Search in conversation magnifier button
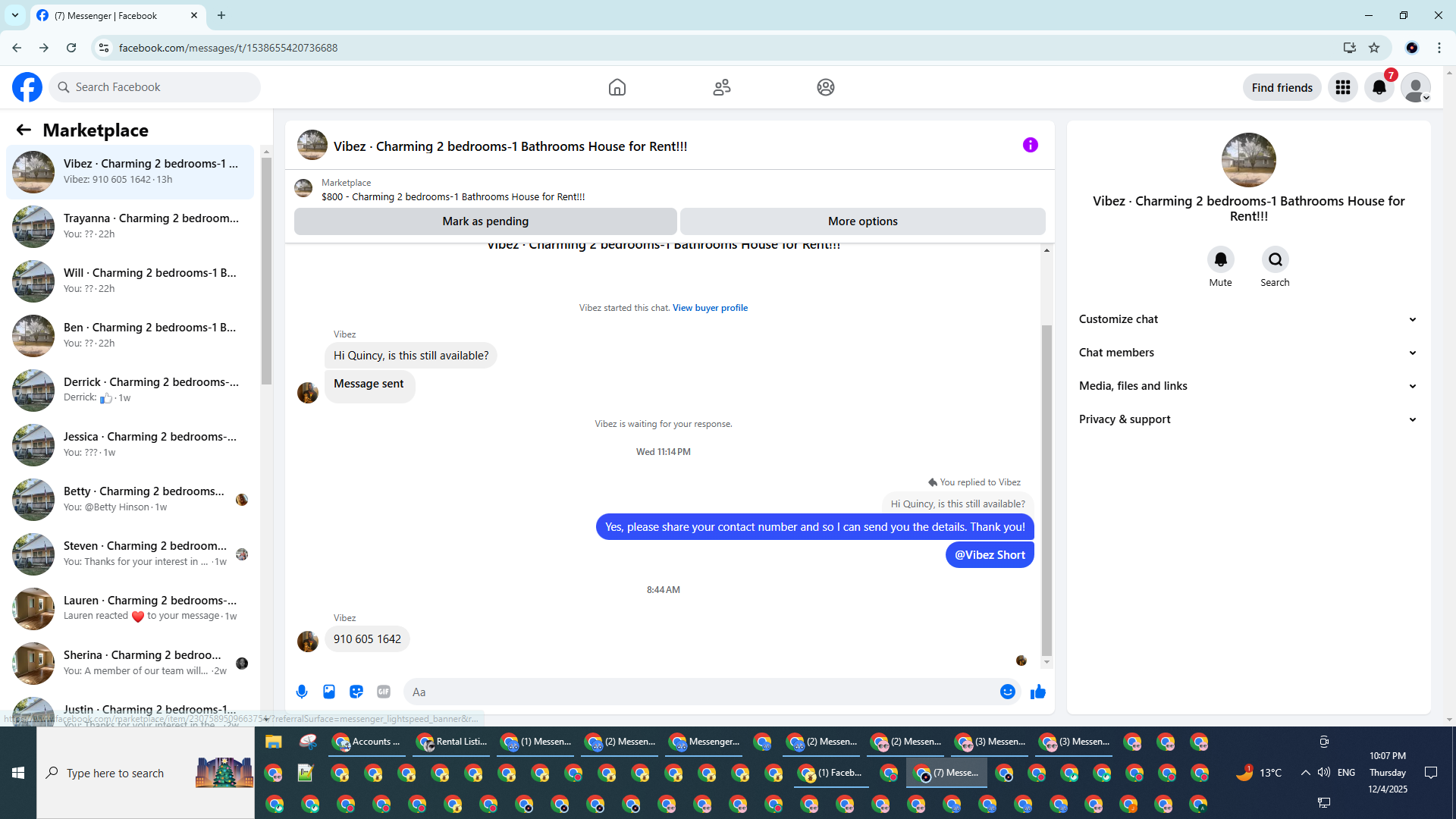Screen dimensions: 1456x819 [x=1275, y=260]
